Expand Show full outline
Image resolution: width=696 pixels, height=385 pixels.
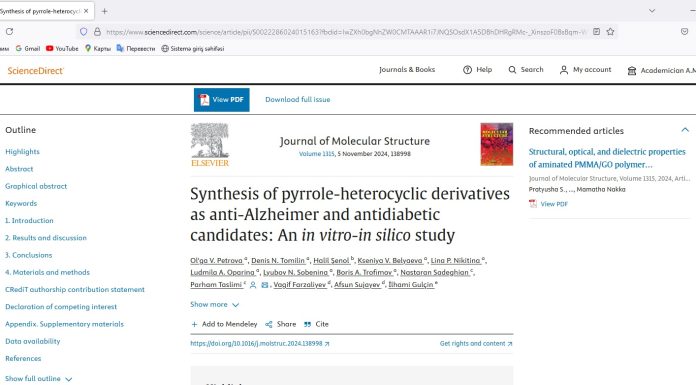pyautogui.click(x=39, y=379)
